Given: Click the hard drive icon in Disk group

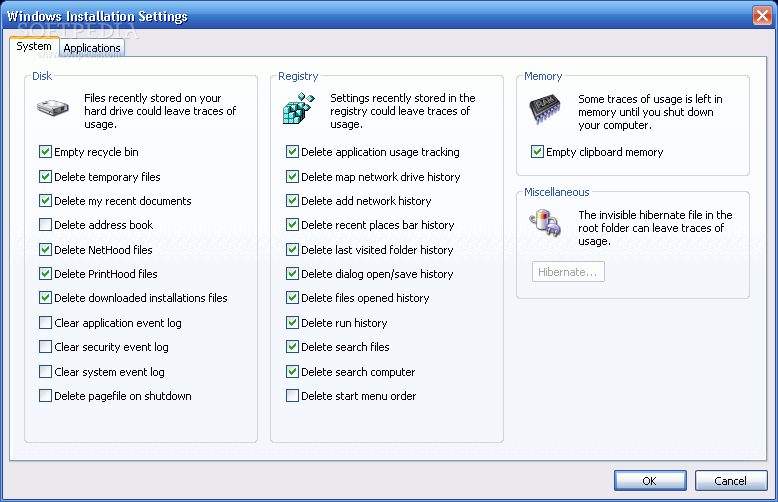Looking at the screenshot, I should coord(53,108).
